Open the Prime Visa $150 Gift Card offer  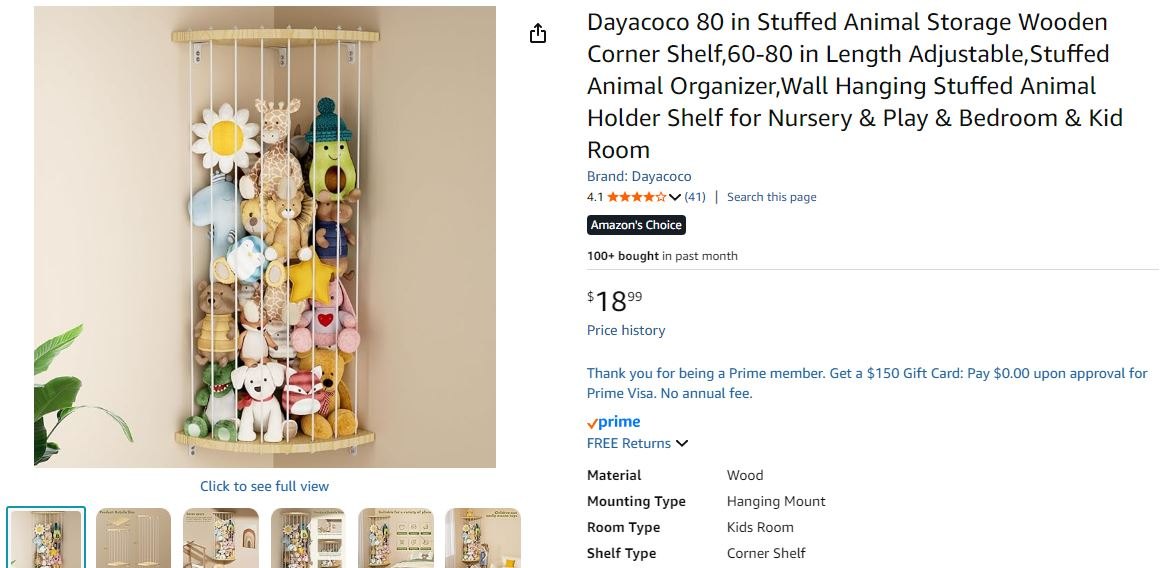point(867,383)
